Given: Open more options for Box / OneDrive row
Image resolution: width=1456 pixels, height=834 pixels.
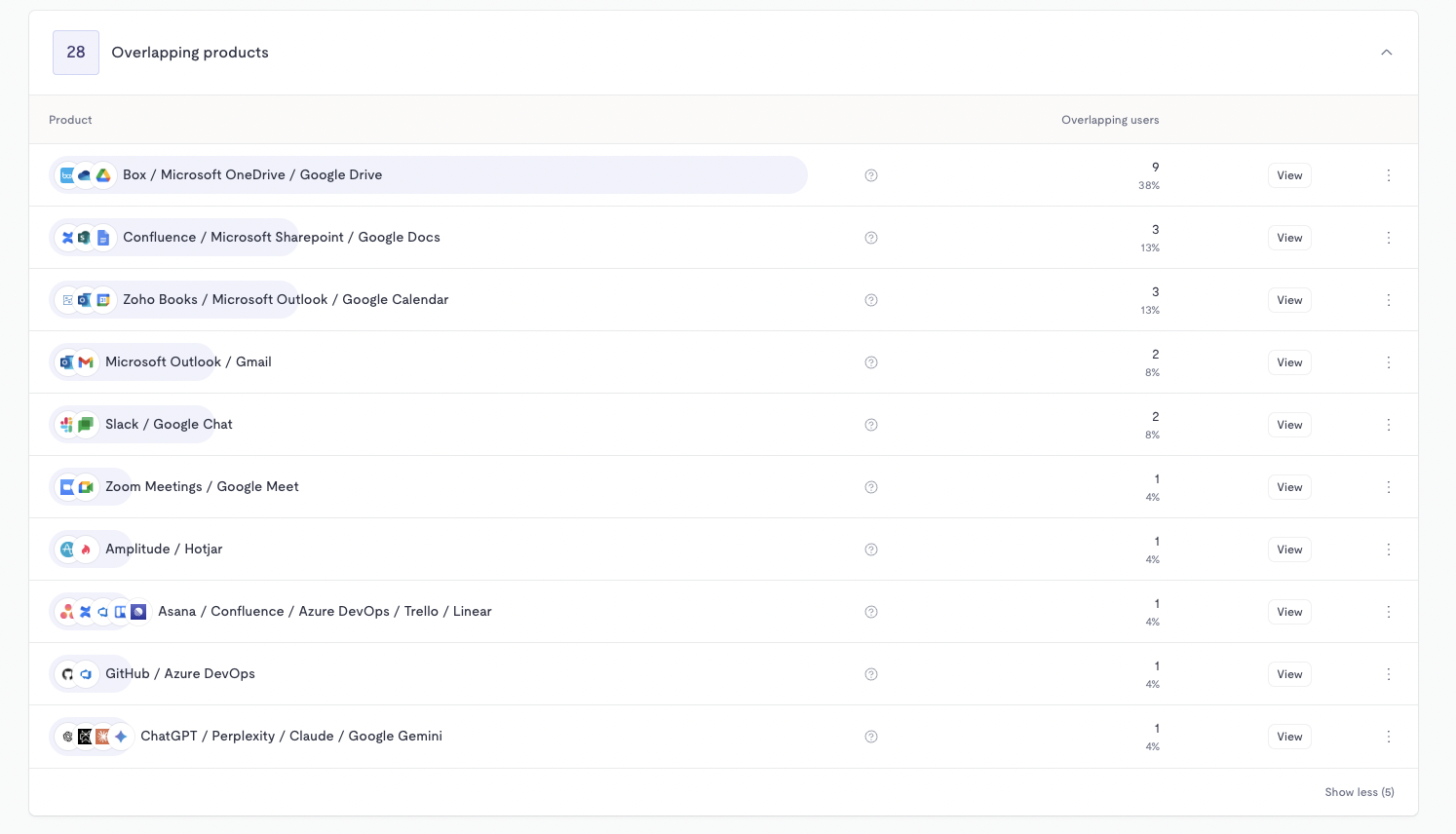Looking at the screenshot, I should 1389,175.
